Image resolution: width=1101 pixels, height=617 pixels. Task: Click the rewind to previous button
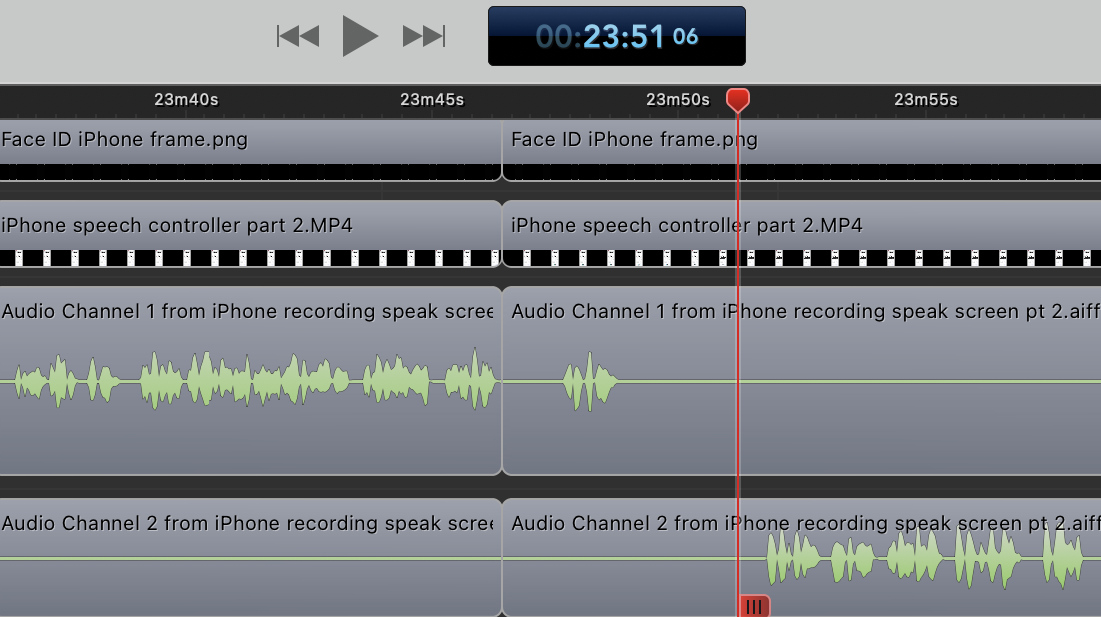click(x=298, y=37)
